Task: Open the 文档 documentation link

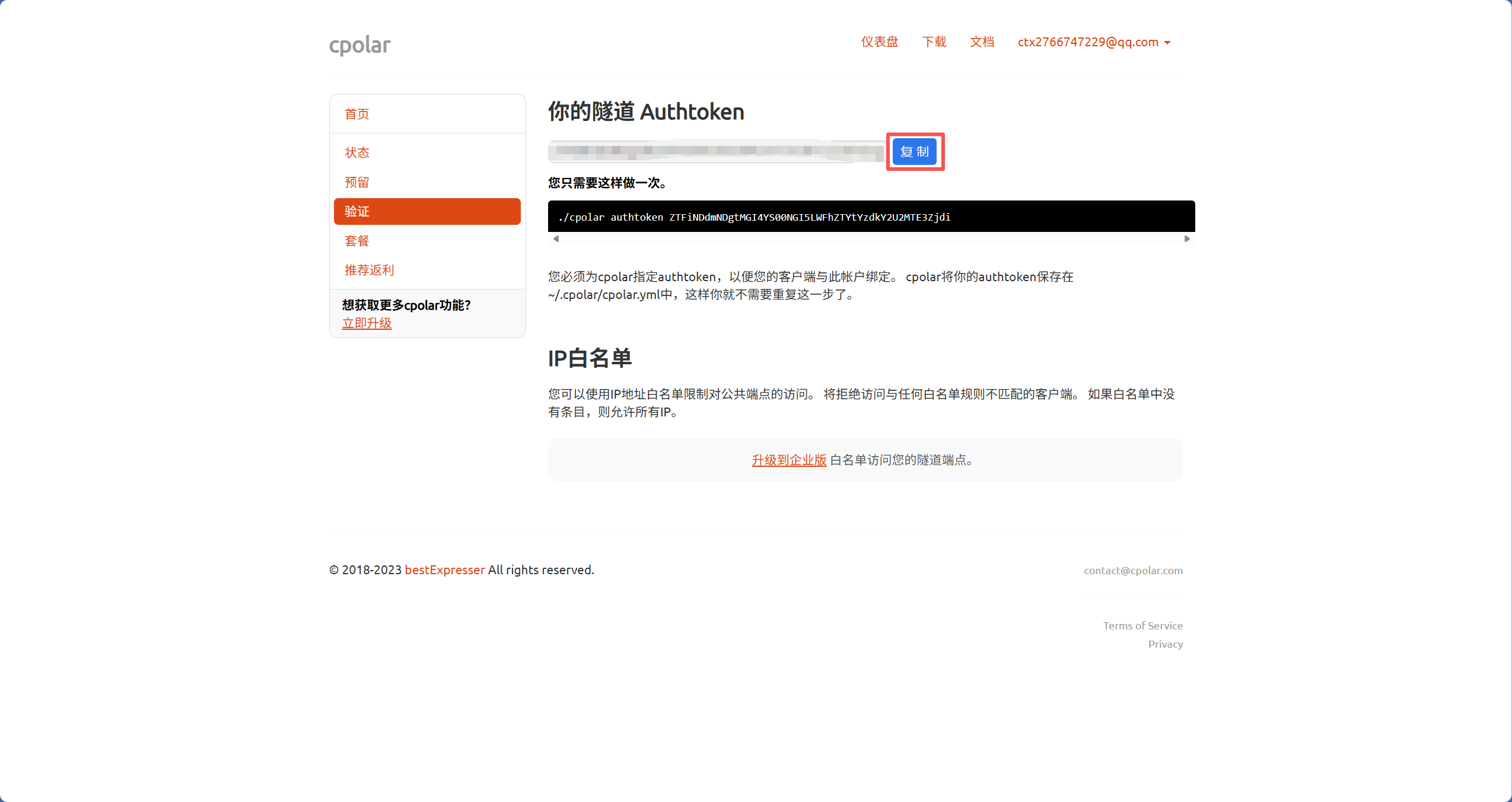Action: point(982,42)
